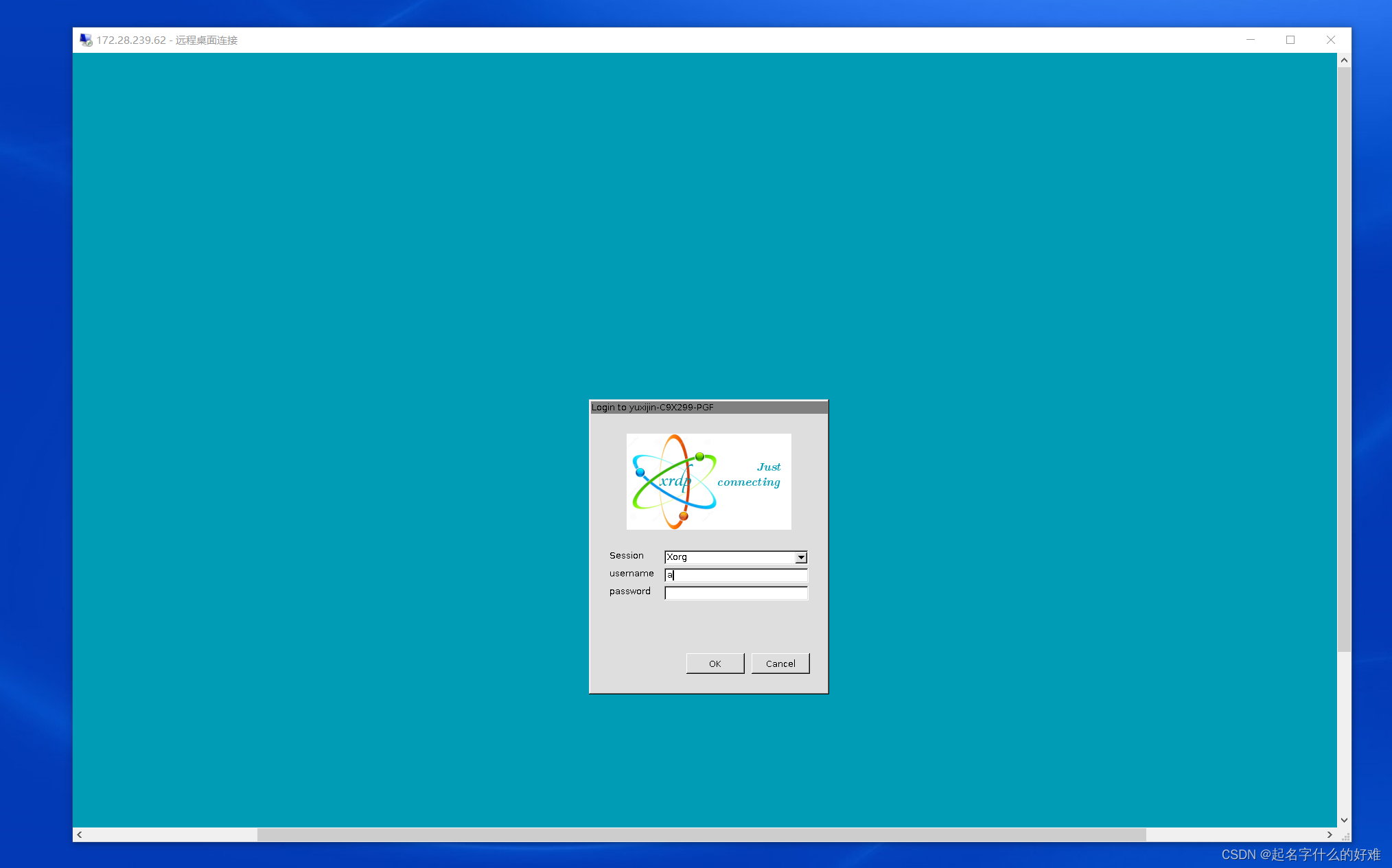Click Cancel to abort login
Viewport: 1392px width, 868px height.
tap(779, 663)
